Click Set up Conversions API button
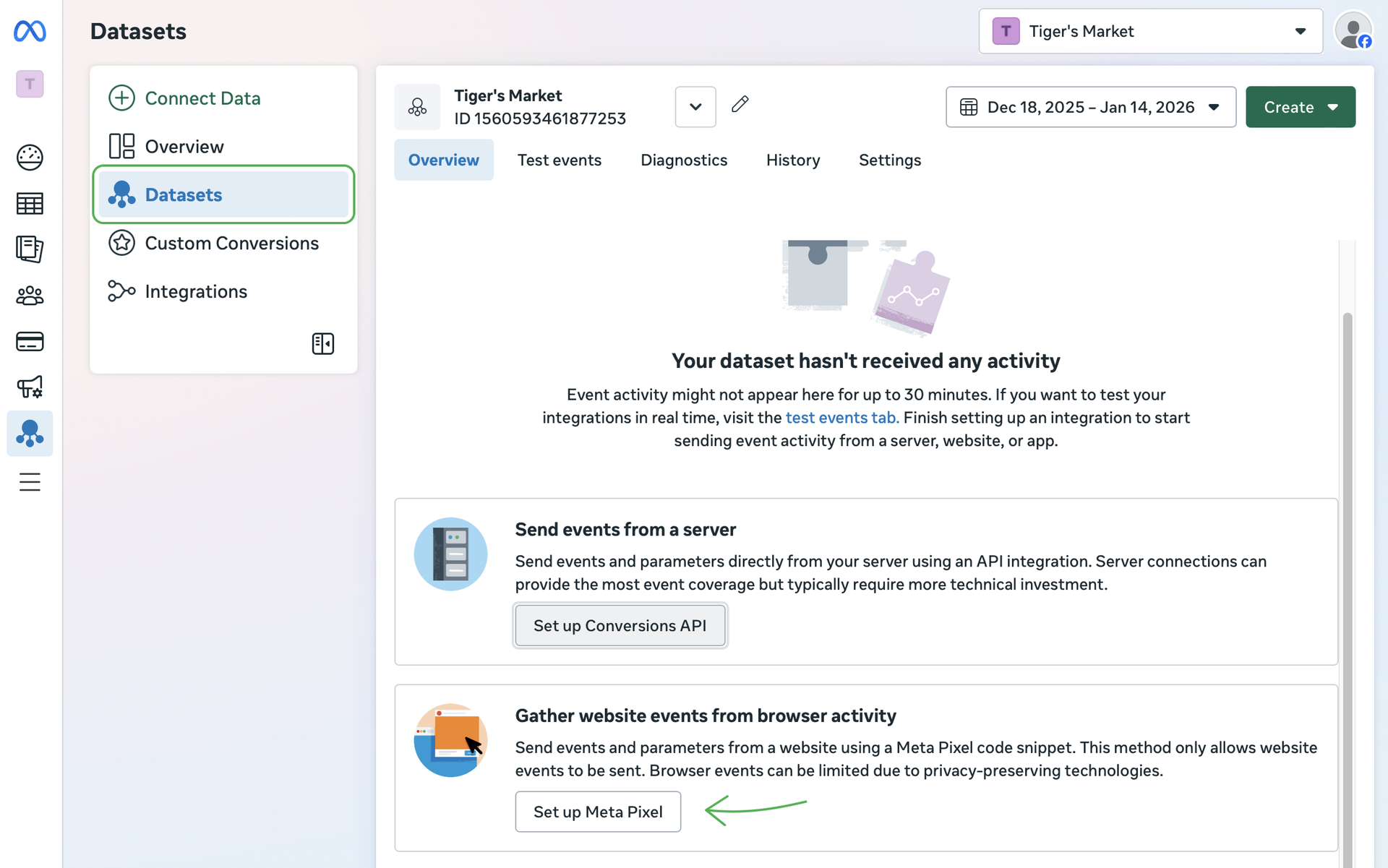Image resolution: width=1388 pixels, height=868 pixels. tap(620, 625)
